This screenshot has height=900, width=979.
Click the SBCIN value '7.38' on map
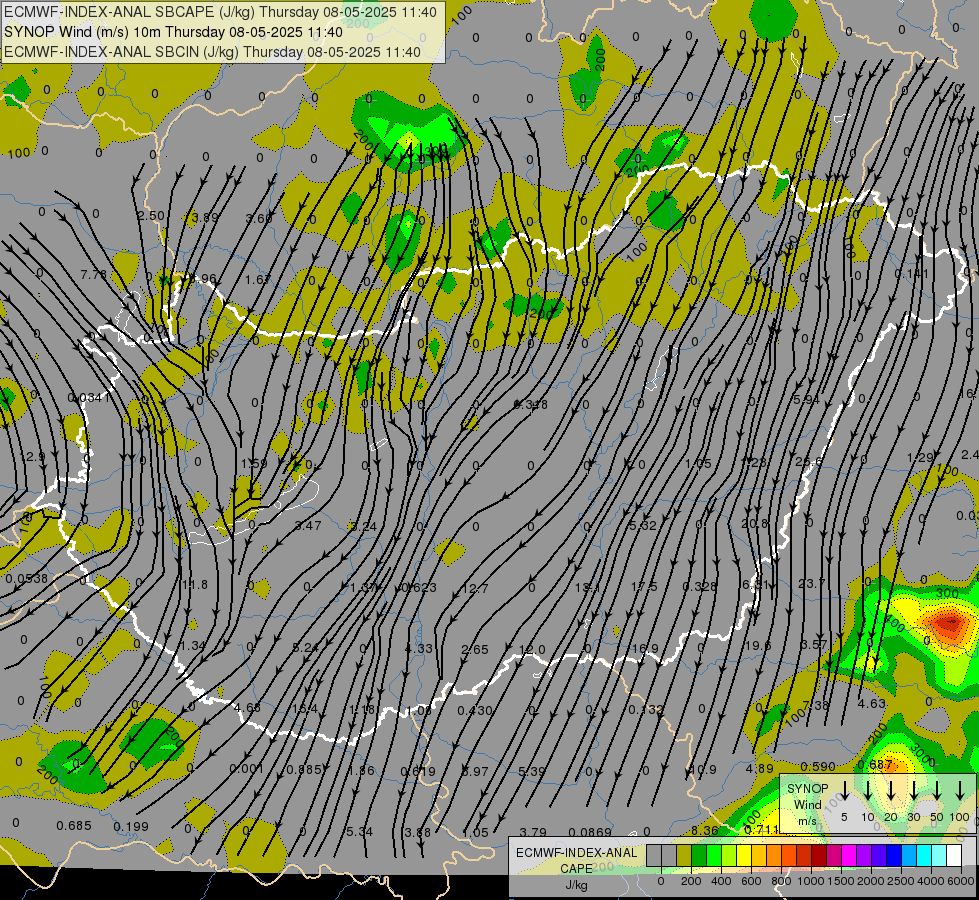click(815, 705)
